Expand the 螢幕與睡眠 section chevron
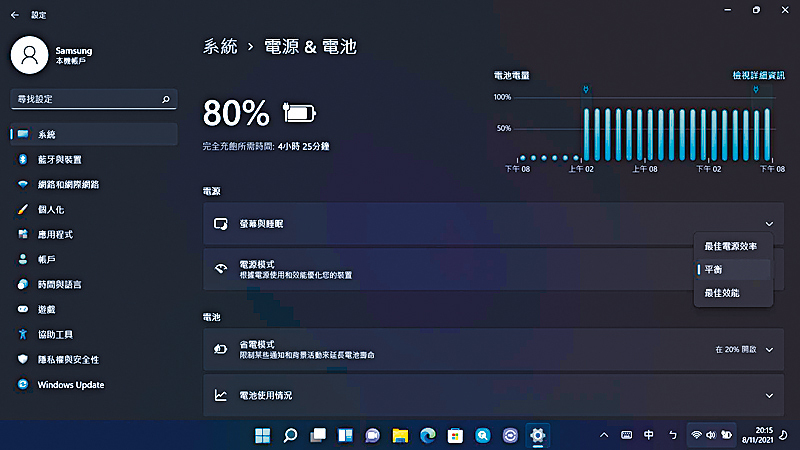The height and width of the screenshot is (450, 800). pyautogui.click(x=769, y=224)
